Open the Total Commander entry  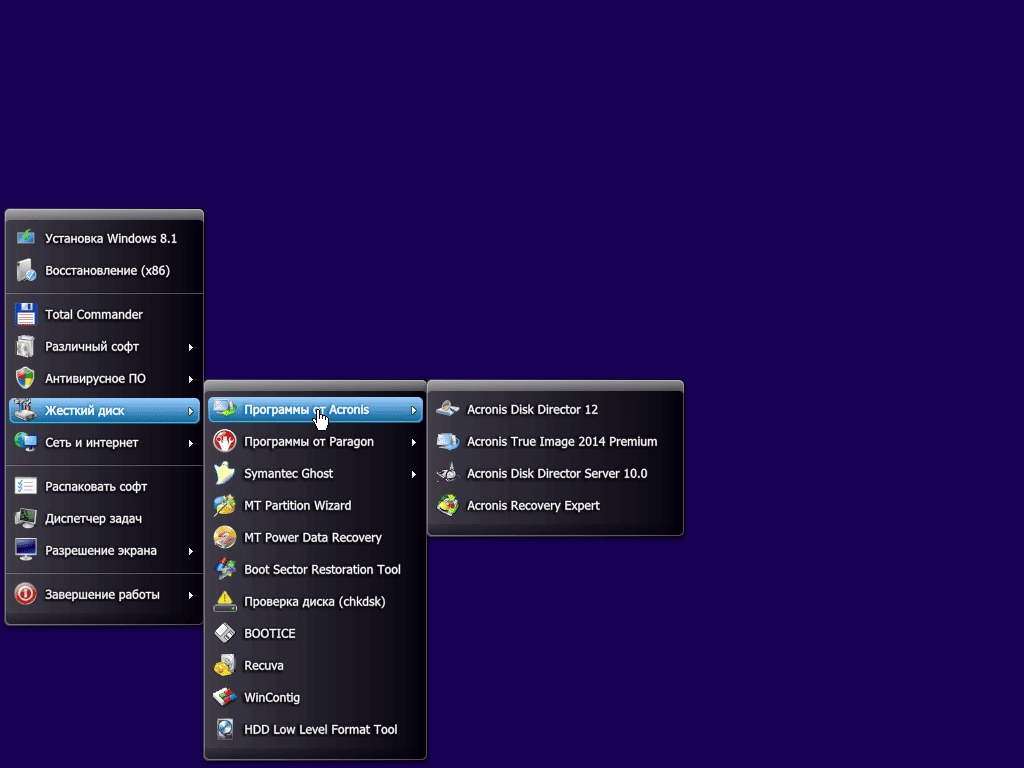pyautogui.click(x=104, y=314)
